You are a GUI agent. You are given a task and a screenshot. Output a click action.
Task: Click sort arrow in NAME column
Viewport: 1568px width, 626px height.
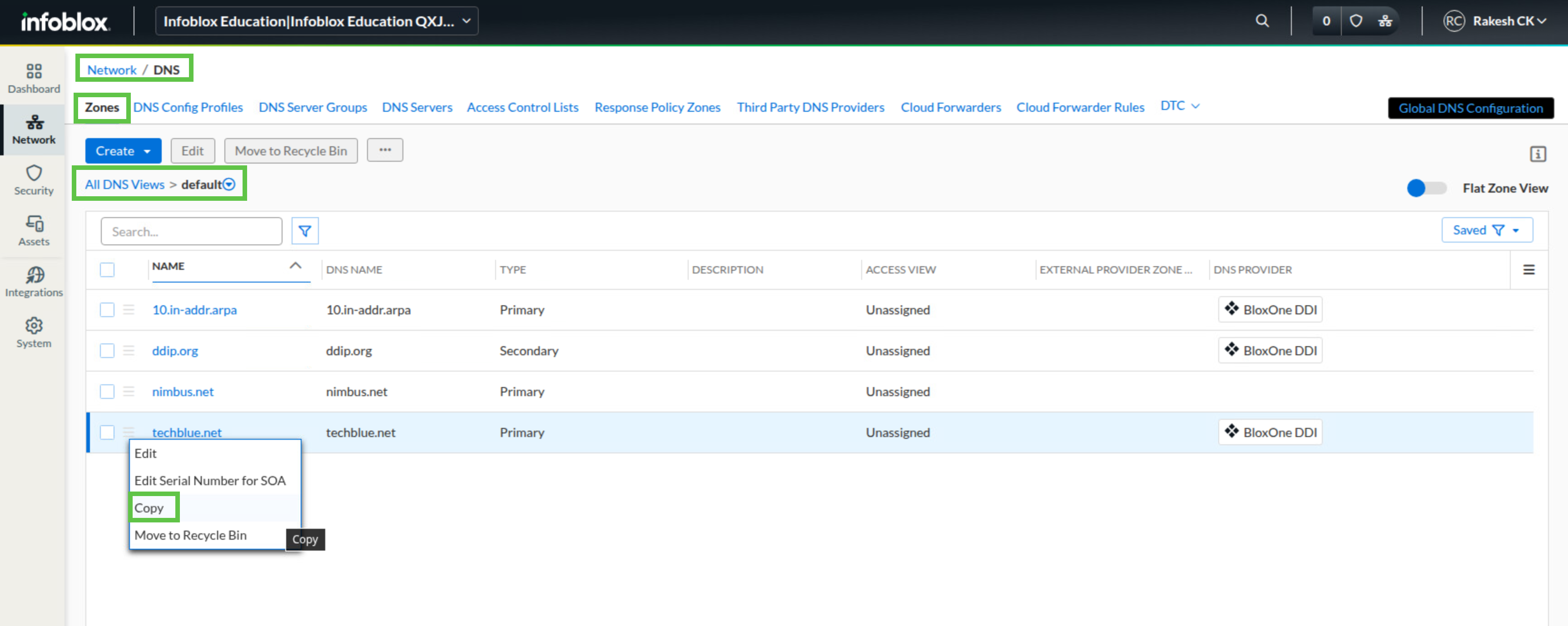(295, 265)
